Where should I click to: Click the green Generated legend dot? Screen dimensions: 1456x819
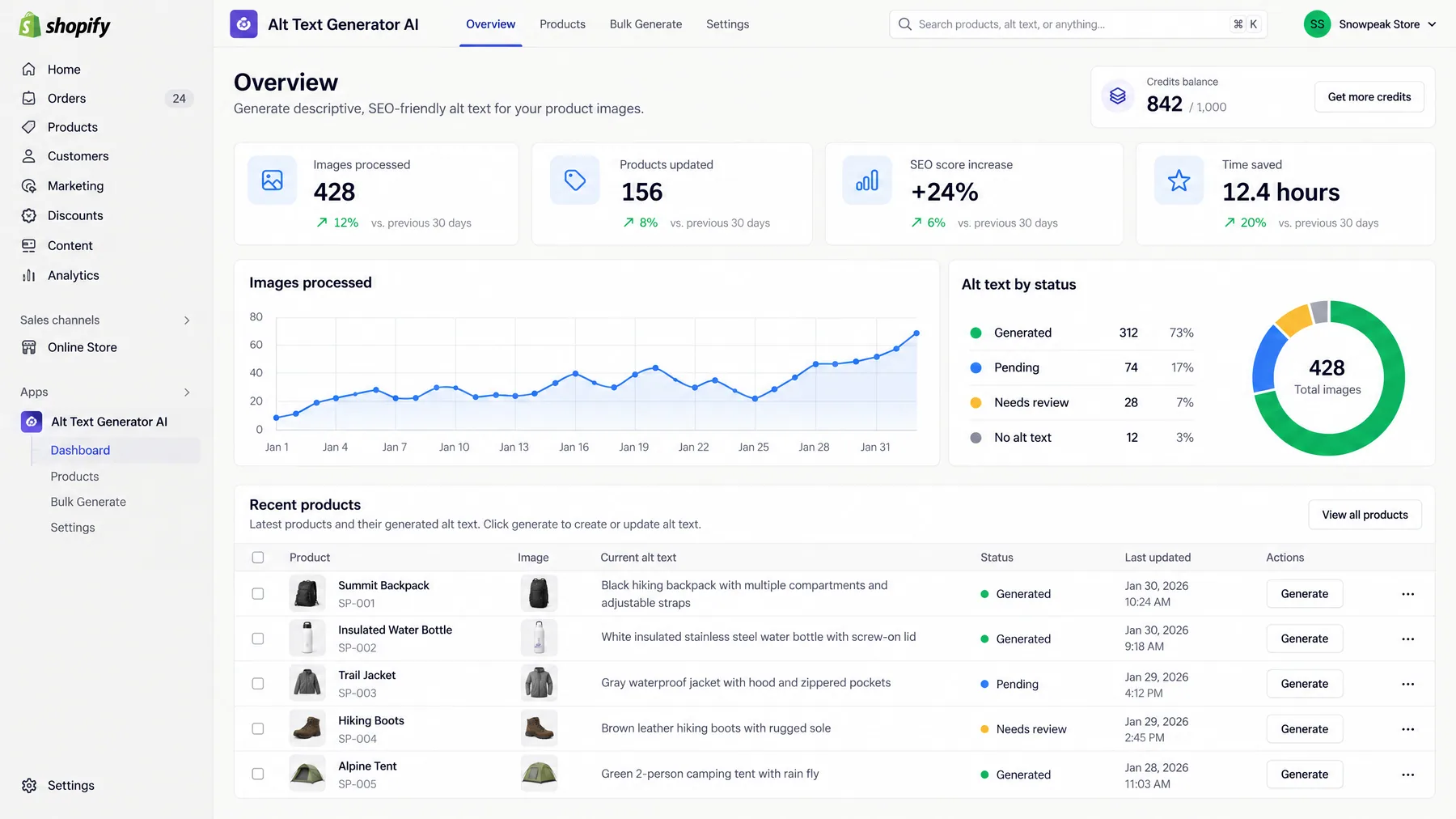click(x=976, y=333)
